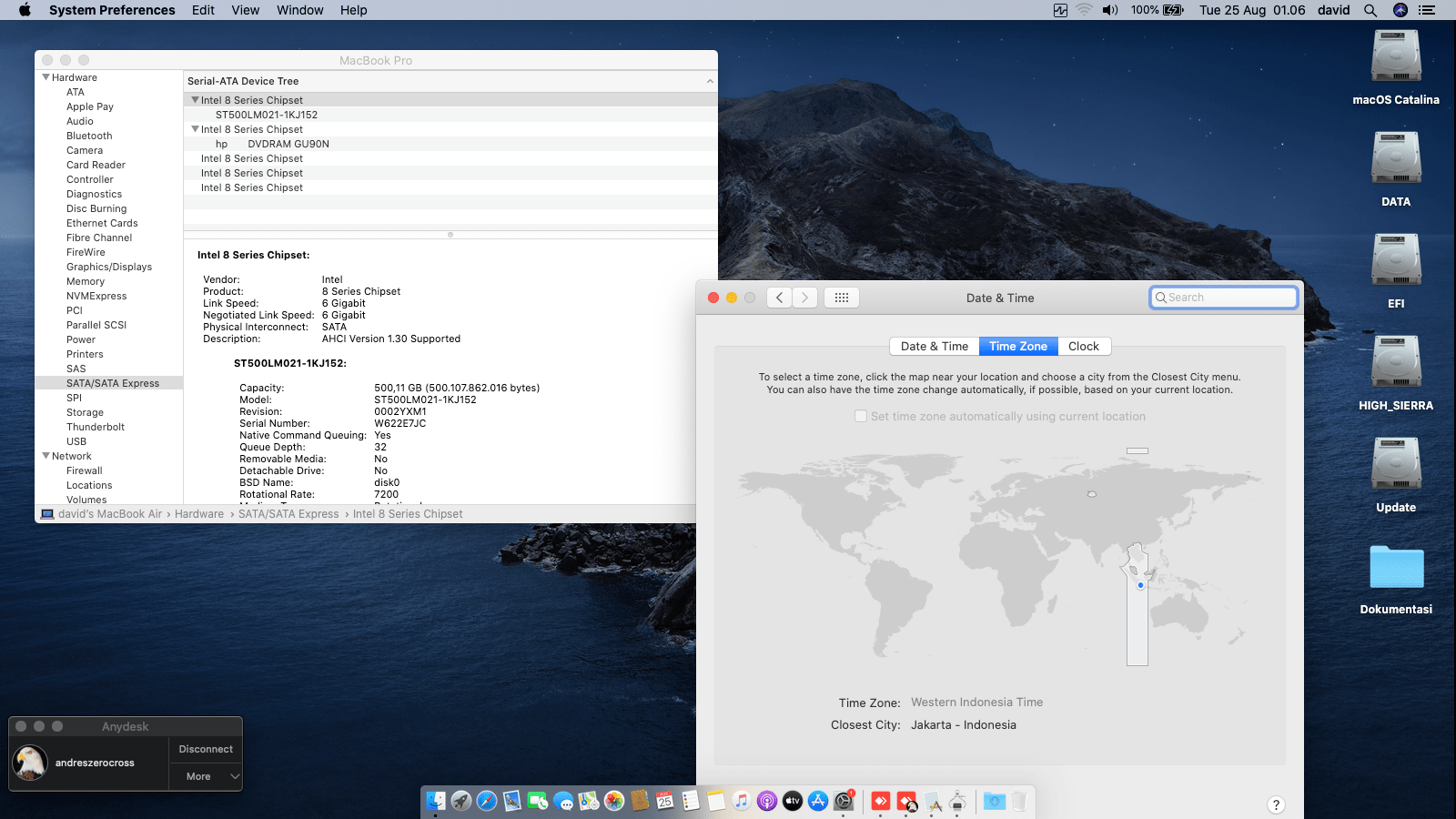Open Podcasts from the Dock
Viewport: 1456px width, 819px height.
pyautogui.click(x=767, y=801)
